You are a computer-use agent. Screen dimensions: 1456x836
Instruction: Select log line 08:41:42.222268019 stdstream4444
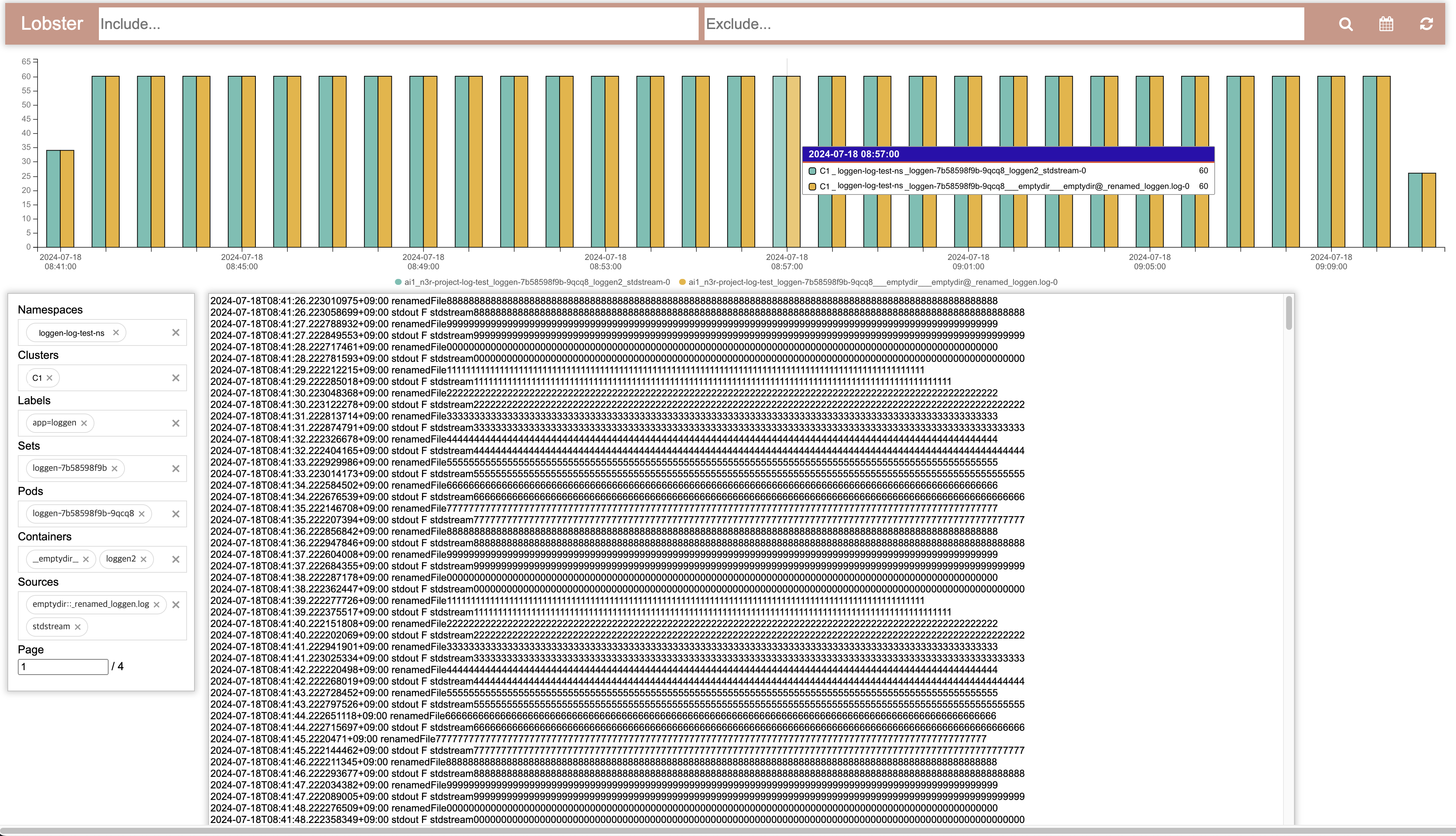pyautogui.click(x=617, y=682)
